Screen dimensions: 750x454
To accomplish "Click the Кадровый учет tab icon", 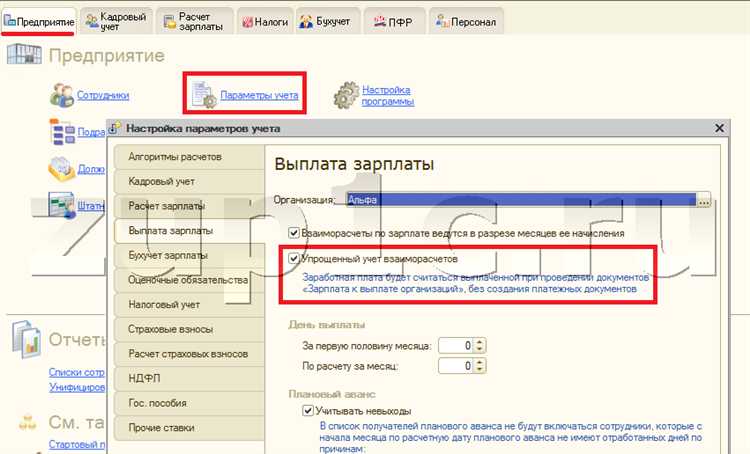I will (x=91, y=21).
